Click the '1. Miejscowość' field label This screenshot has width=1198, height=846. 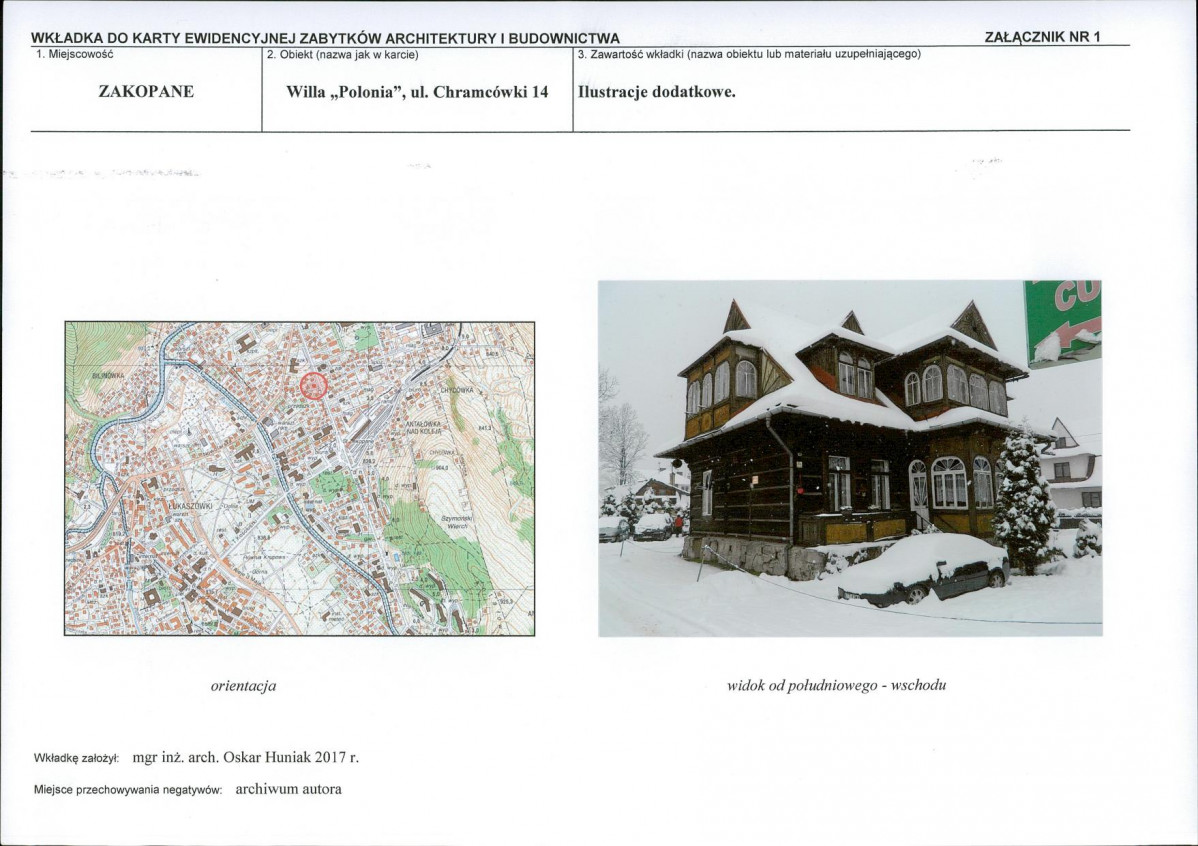pos(75,54)
